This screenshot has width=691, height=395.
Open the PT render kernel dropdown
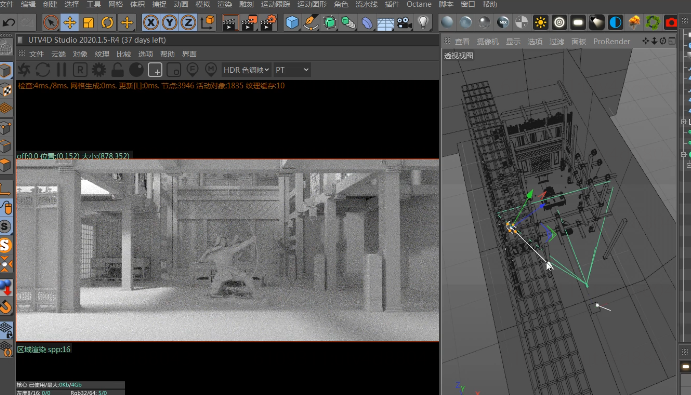point(292,70)
